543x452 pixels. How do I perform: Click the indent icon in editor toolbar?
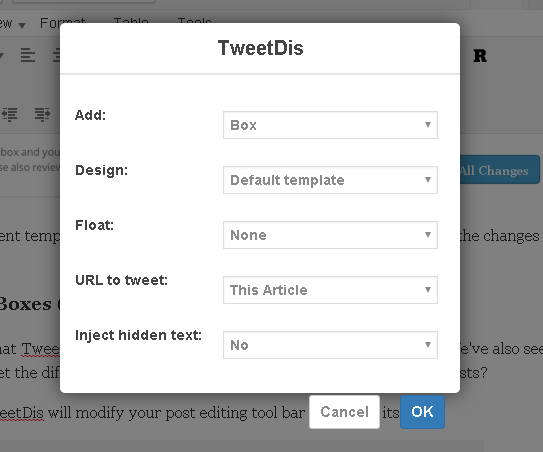click(43, 114)
